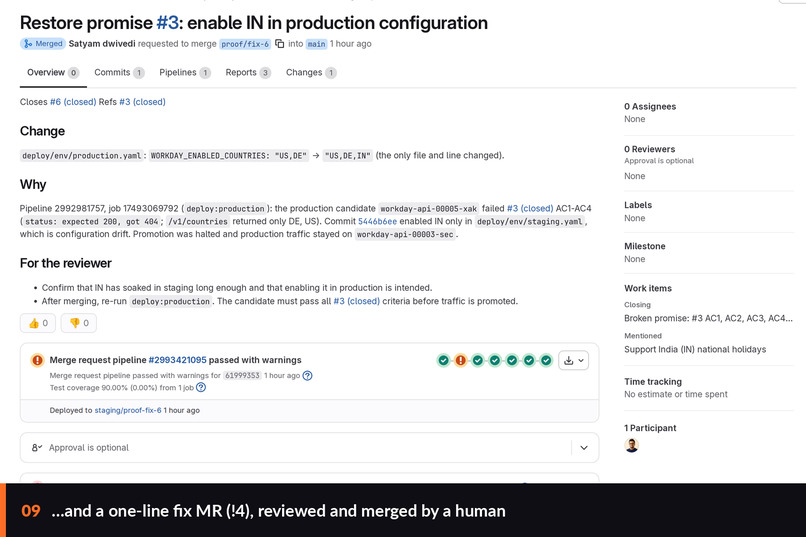Give a thumbs down reaction

click(x=79, y=323)
